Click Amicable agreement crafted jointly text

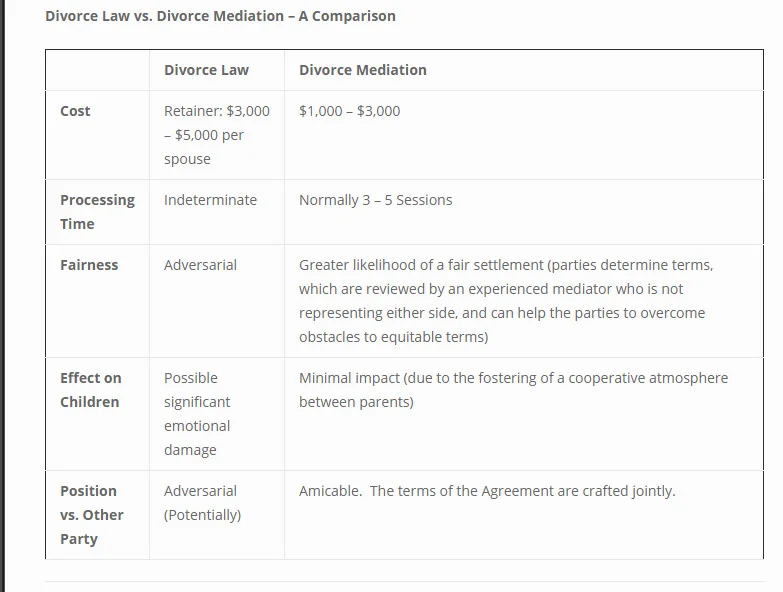(x=487, y=491)
